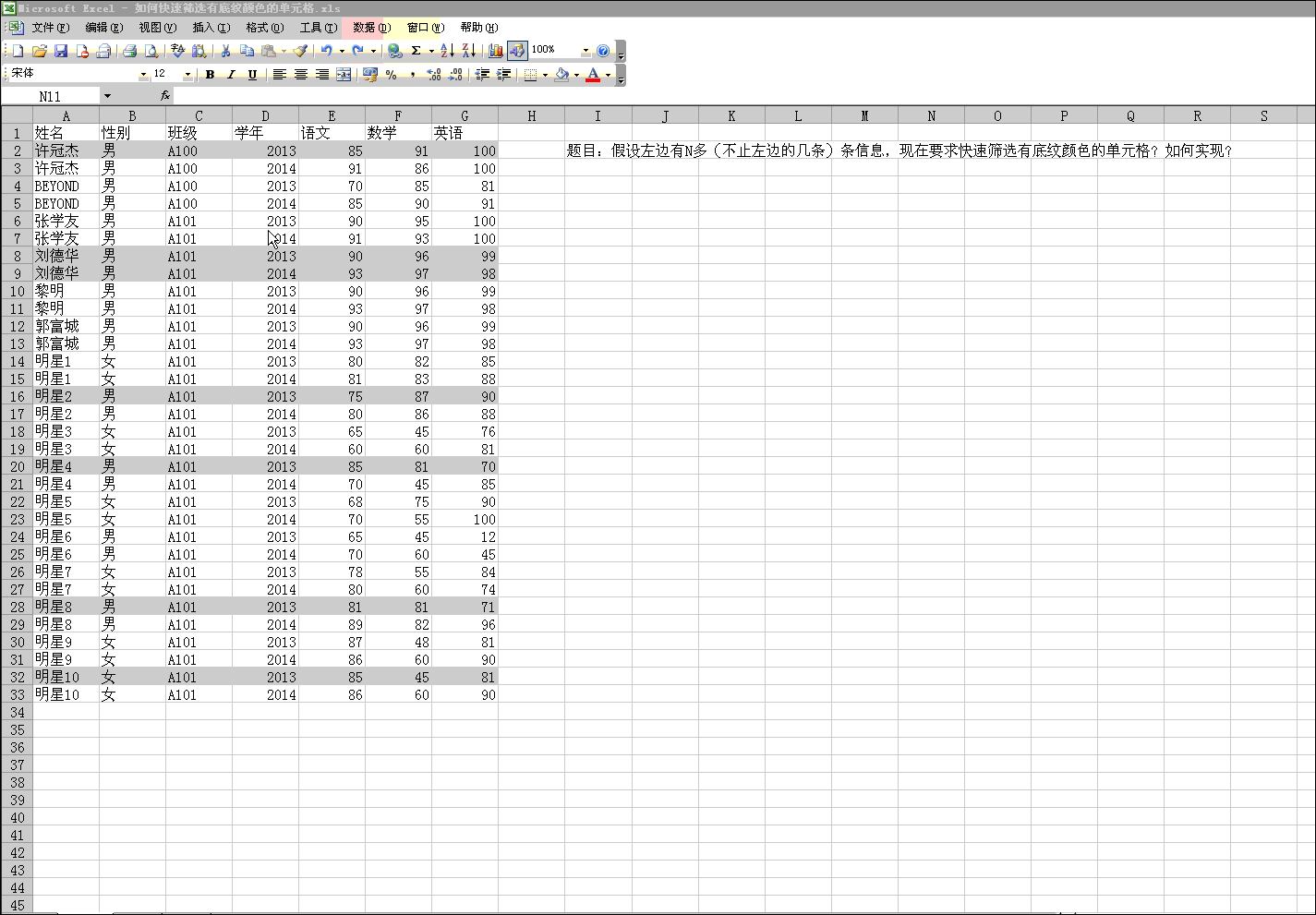Open the Chart Wizard icon

(x=495, y=51)
